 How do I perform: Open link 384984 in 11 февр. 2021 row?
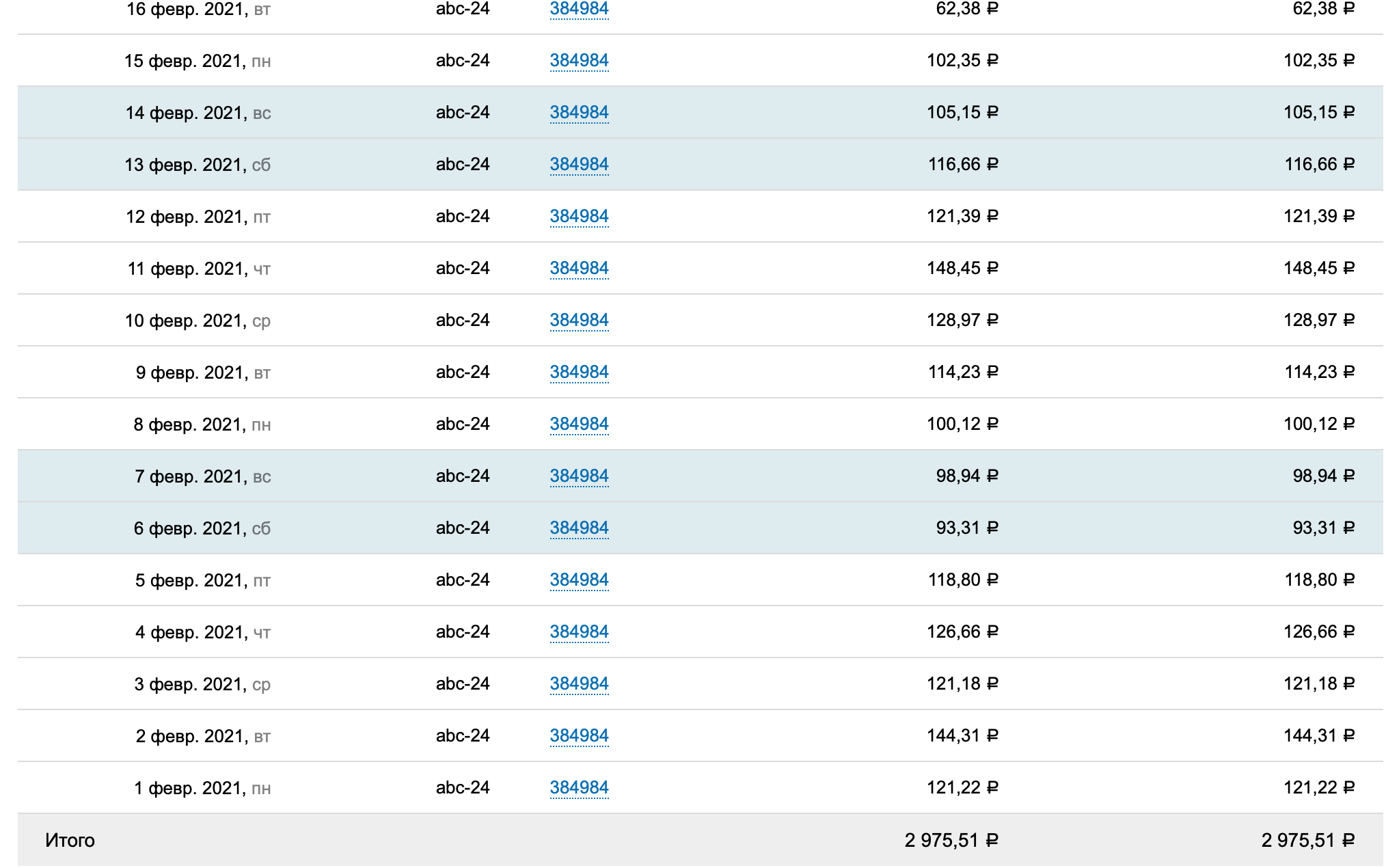(x=579, y=268)
